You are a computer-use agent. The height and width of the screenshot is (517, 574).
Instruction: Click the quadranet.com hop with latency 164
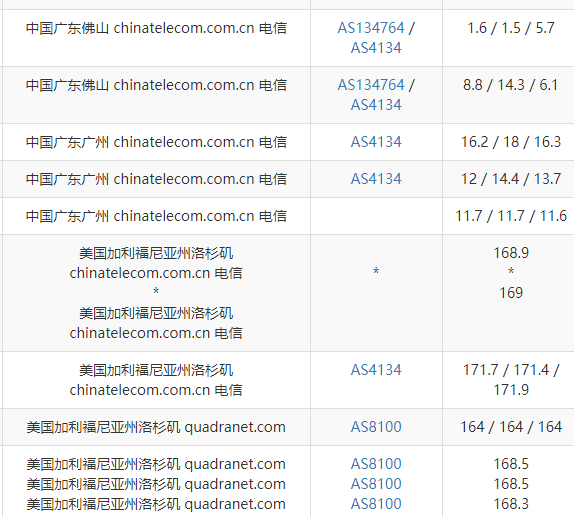156,427
